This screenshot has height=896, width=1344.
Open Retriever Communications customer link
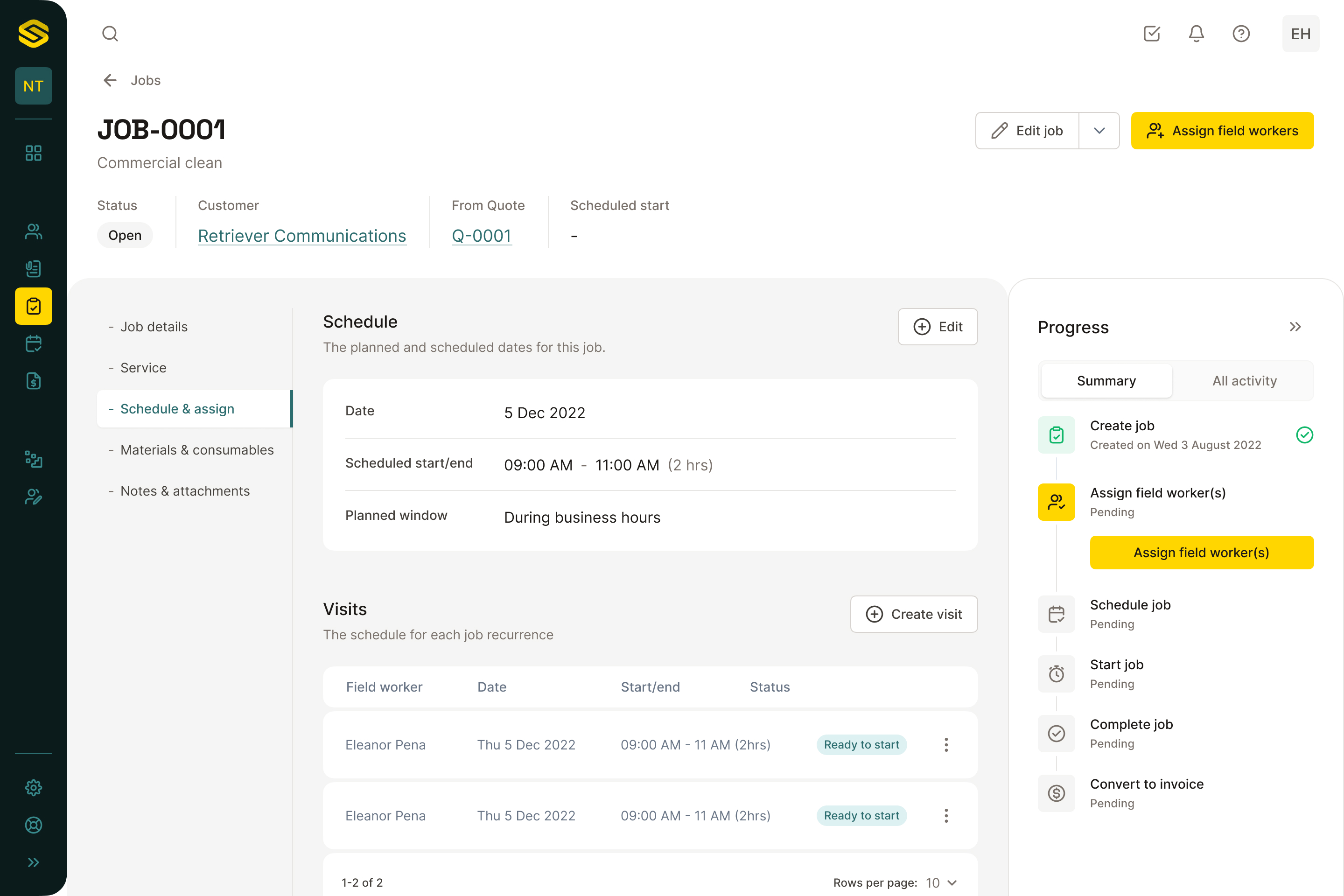tap(302, 235)
